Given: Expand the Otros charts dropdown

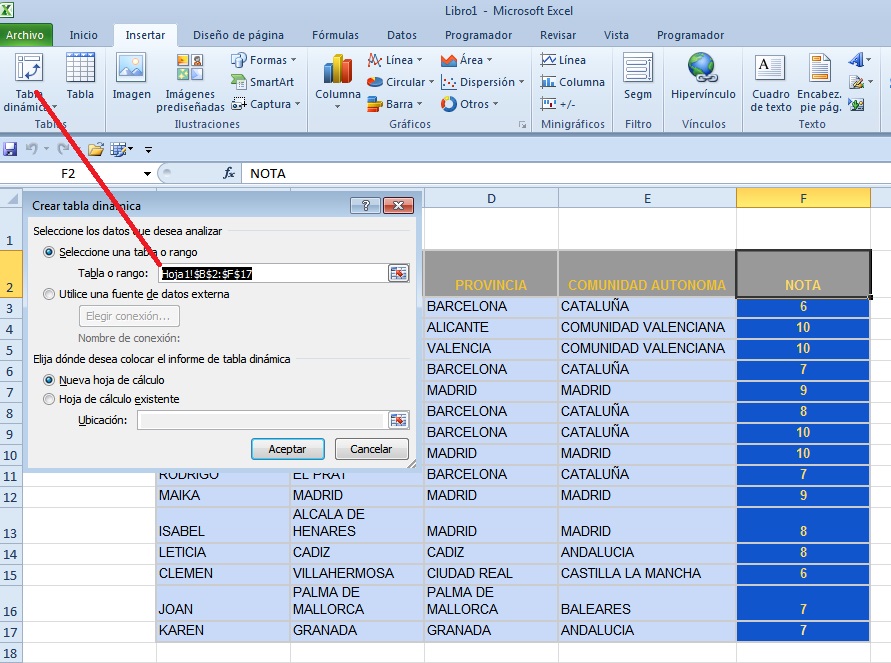Looking at the screenshot, I should 469,104.
